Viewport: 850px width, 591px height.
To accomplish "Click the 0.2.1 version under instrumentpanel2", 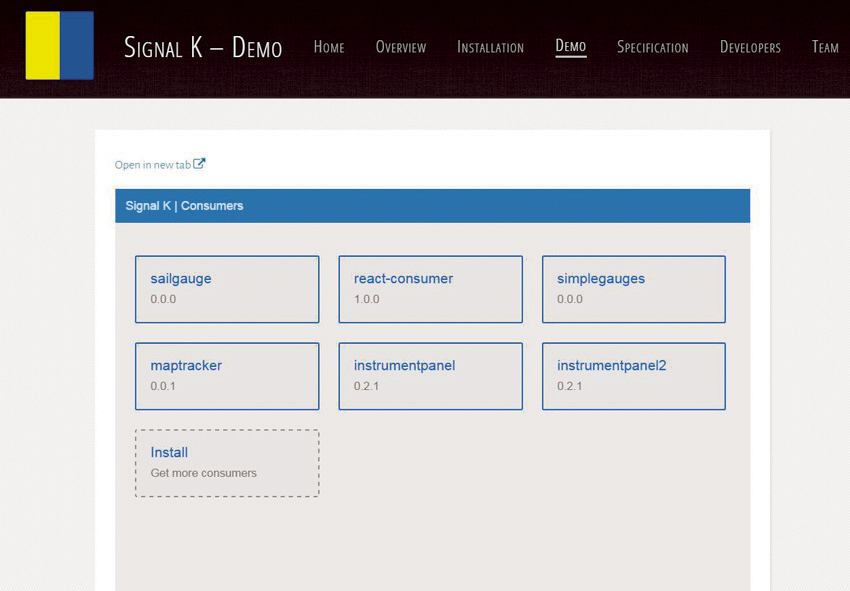I will [570, 386].
